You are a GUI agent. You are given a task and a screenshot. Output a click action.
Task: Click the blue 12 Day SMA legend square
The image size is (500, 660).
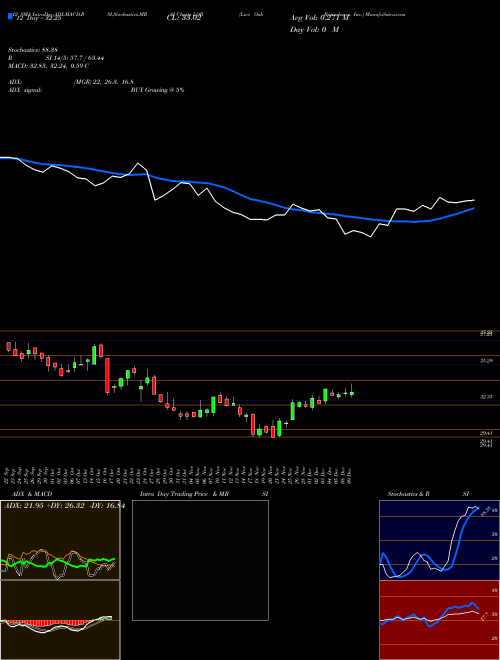click(x=10, y=17)
